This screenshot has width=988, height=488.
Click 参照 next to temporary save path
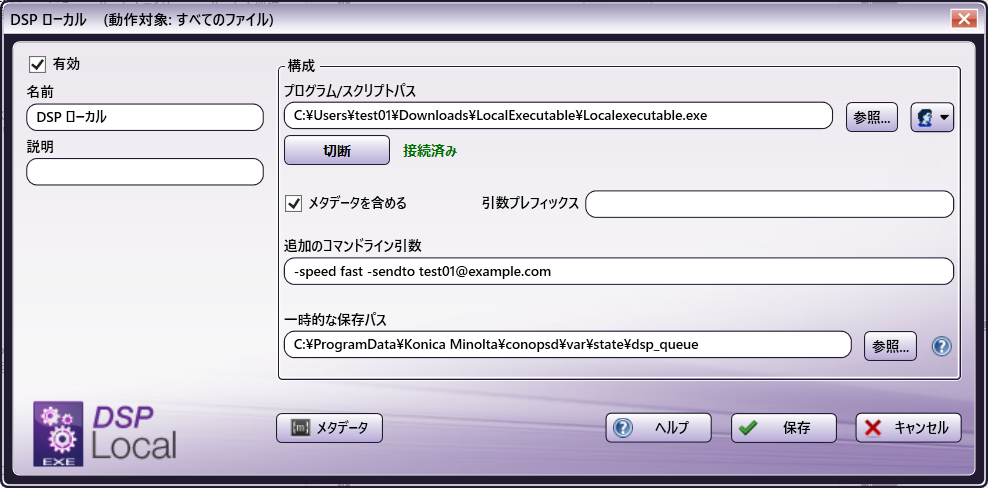(x=890, y=346)
